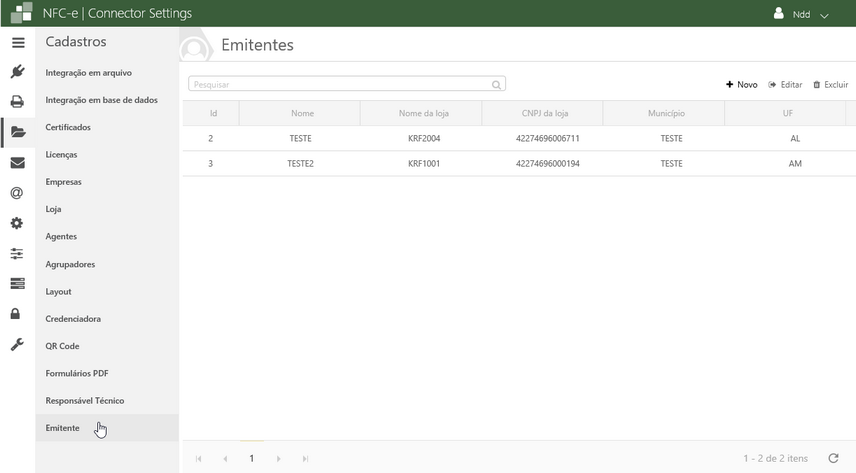Click the printer icon in sidebar
This screenshot has height=473, width=856.
click(17, 102)
